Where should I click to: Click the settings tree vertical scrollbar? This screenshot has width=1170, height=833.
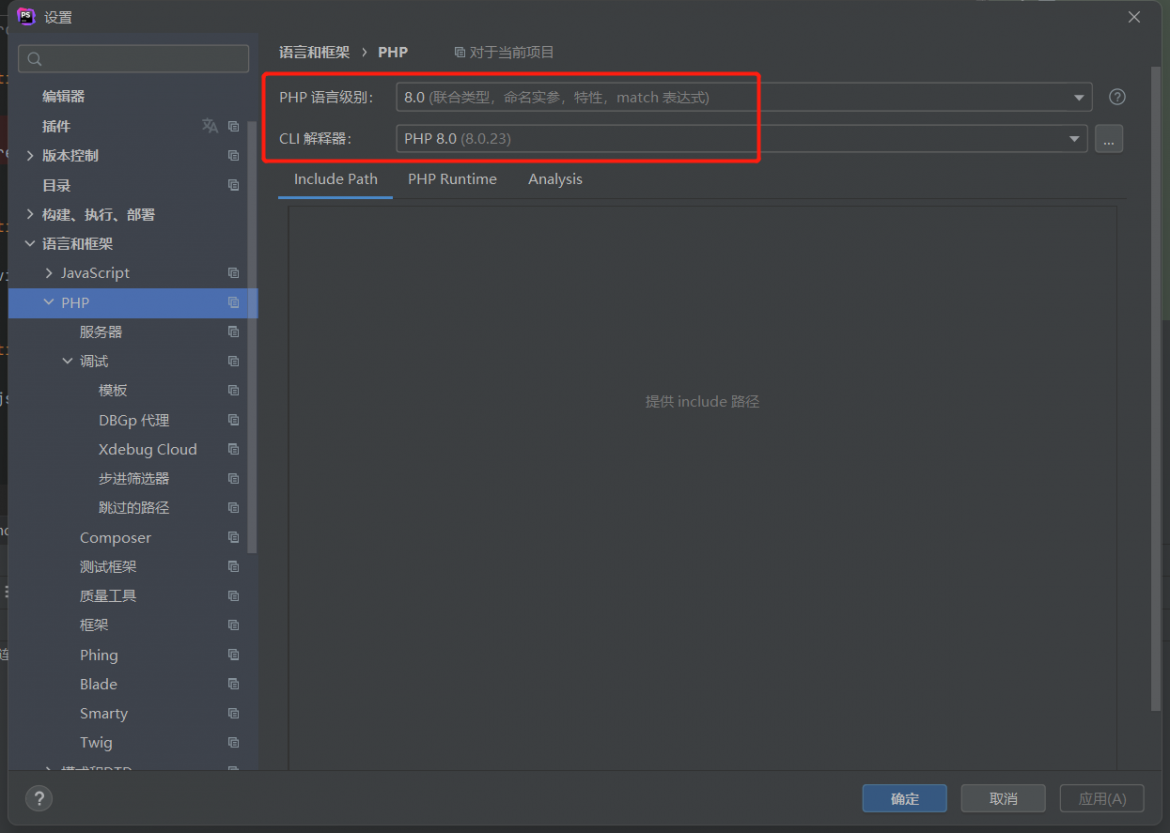click(252, 337)
